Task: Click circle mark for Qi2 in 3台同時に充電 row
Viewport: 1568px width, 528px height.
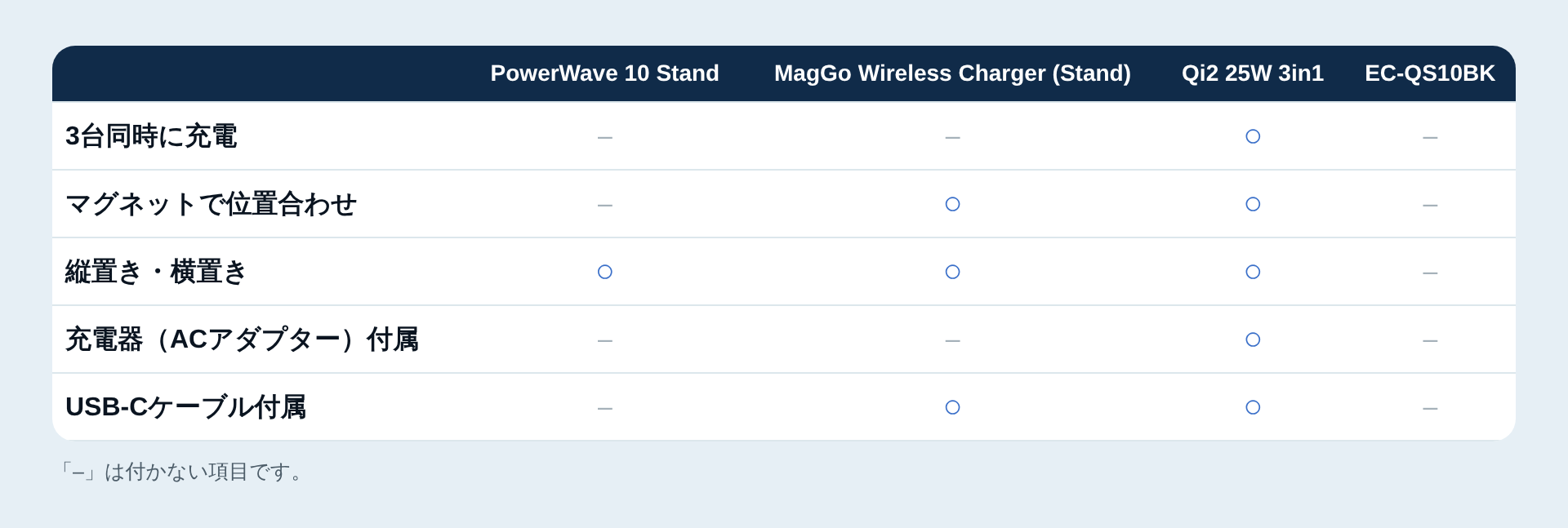Action: click(x=1253, y=136)
